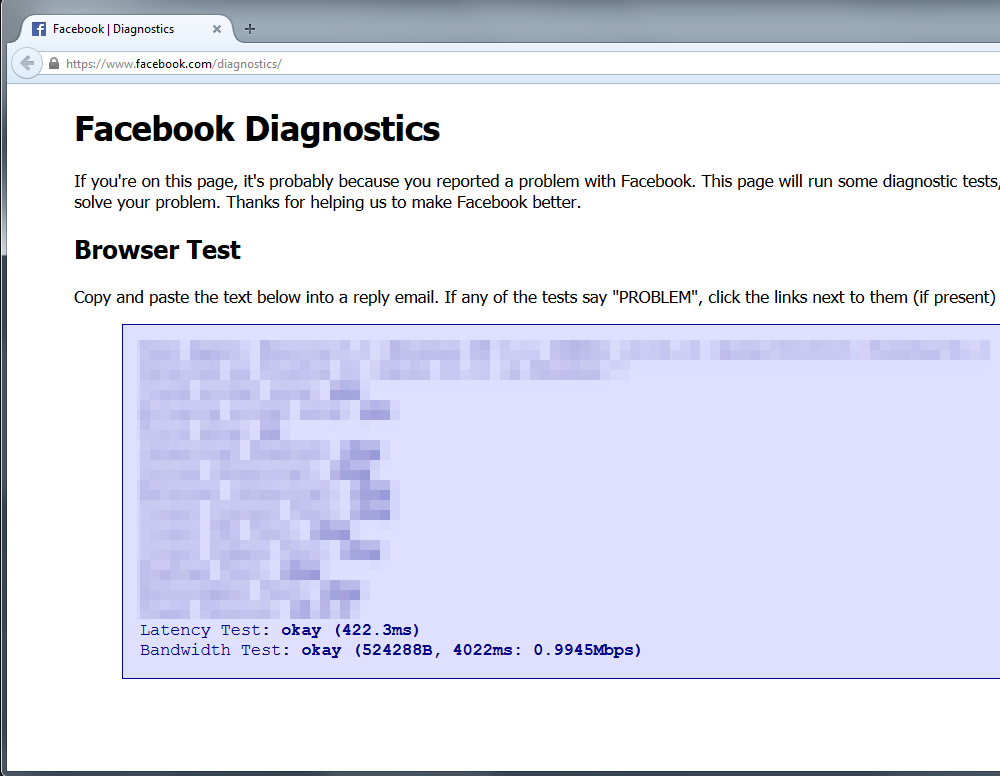Click the Latency Test result line
Screen dimensions: 1000x776
280,630
